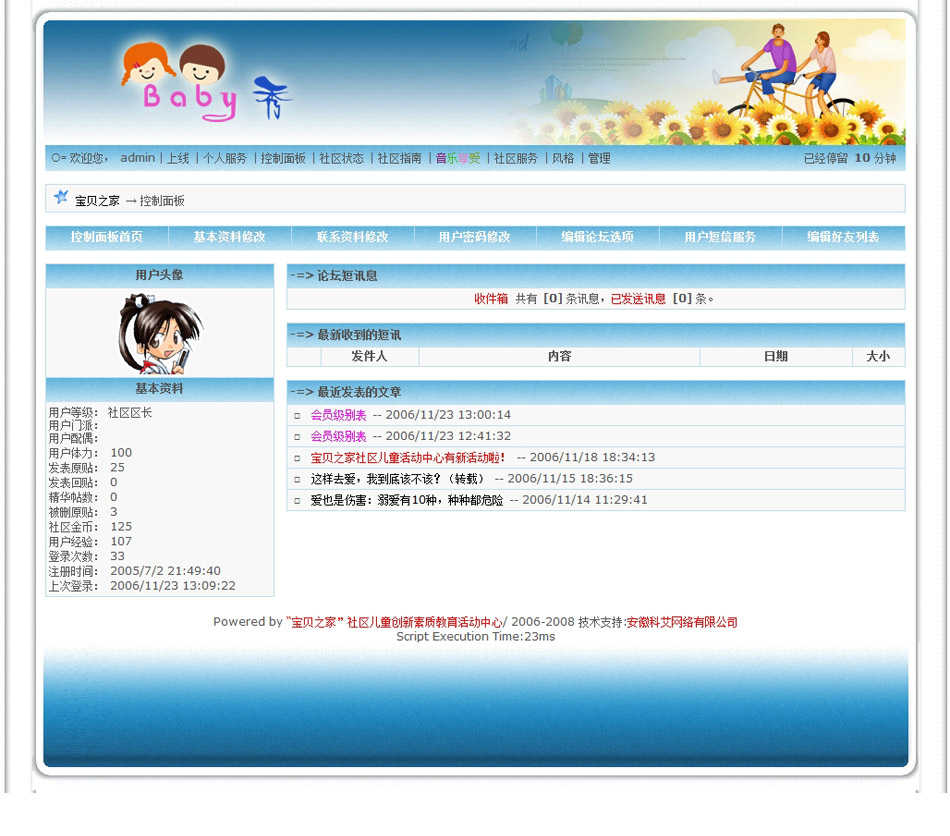950x836 pixels.
Task: Click bullet icon before 会员级别表 12:41:32 post
Action: tap(297, 437)
